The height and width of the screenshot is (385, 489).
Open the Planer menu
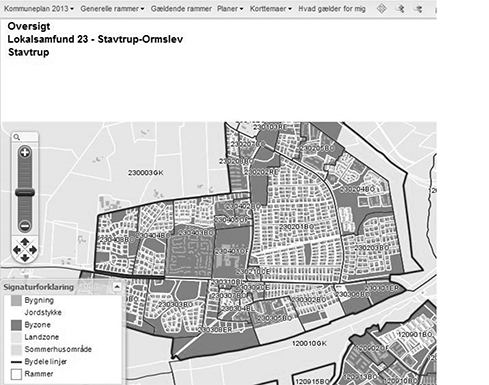click(x=230, y=9)
